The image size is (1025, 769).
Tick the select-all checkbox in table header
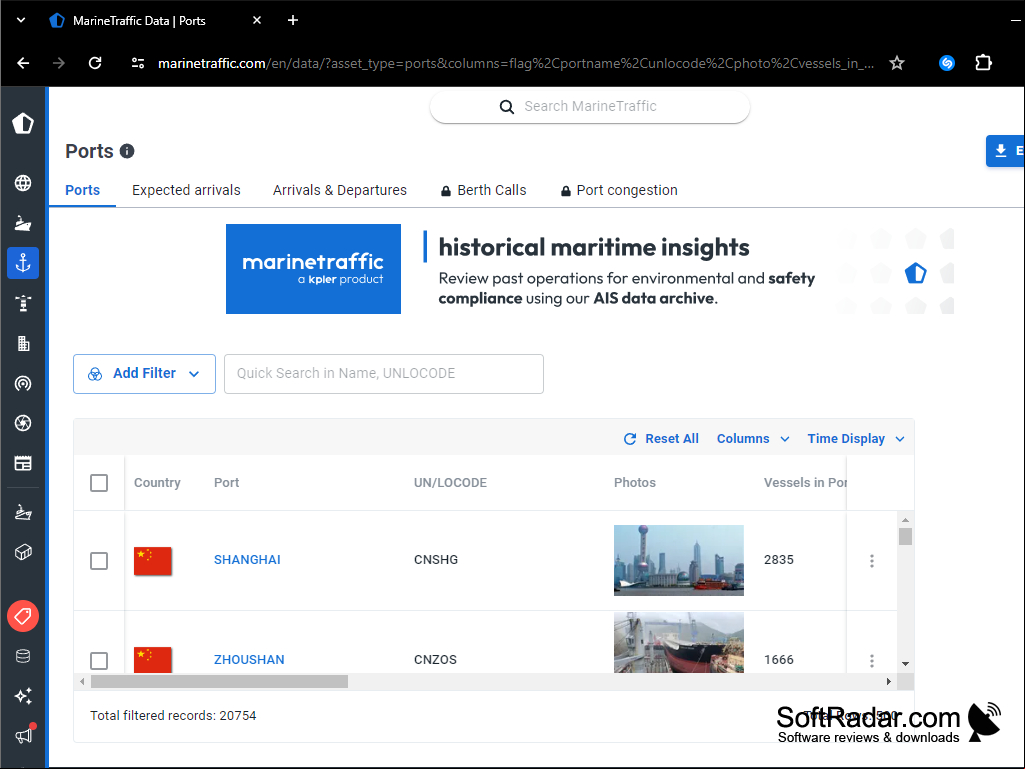(x=99, y=483)
